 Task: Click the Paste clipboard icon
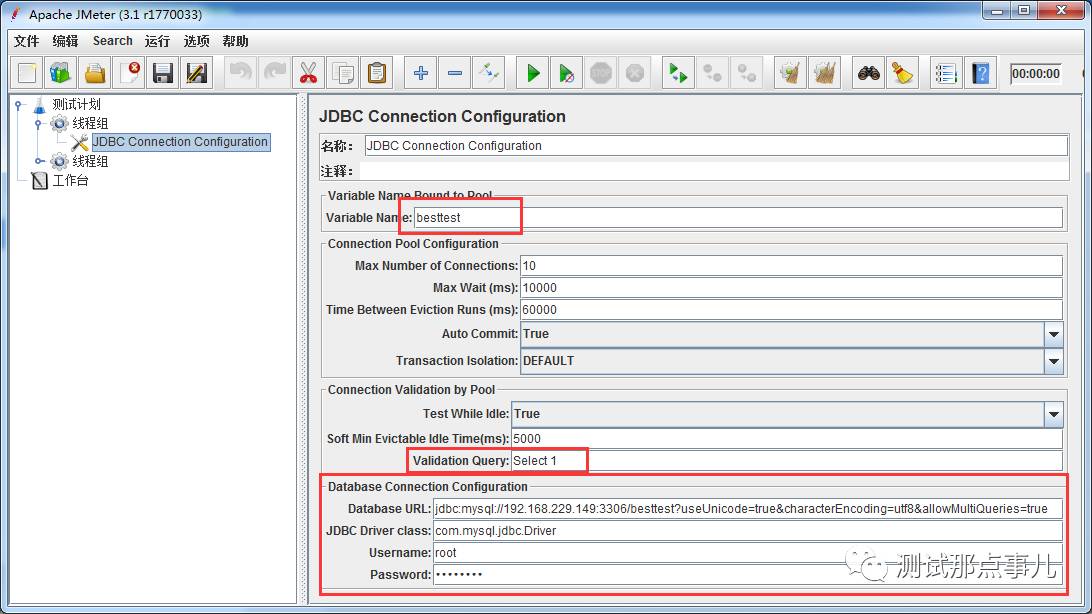tap(377, 73)
